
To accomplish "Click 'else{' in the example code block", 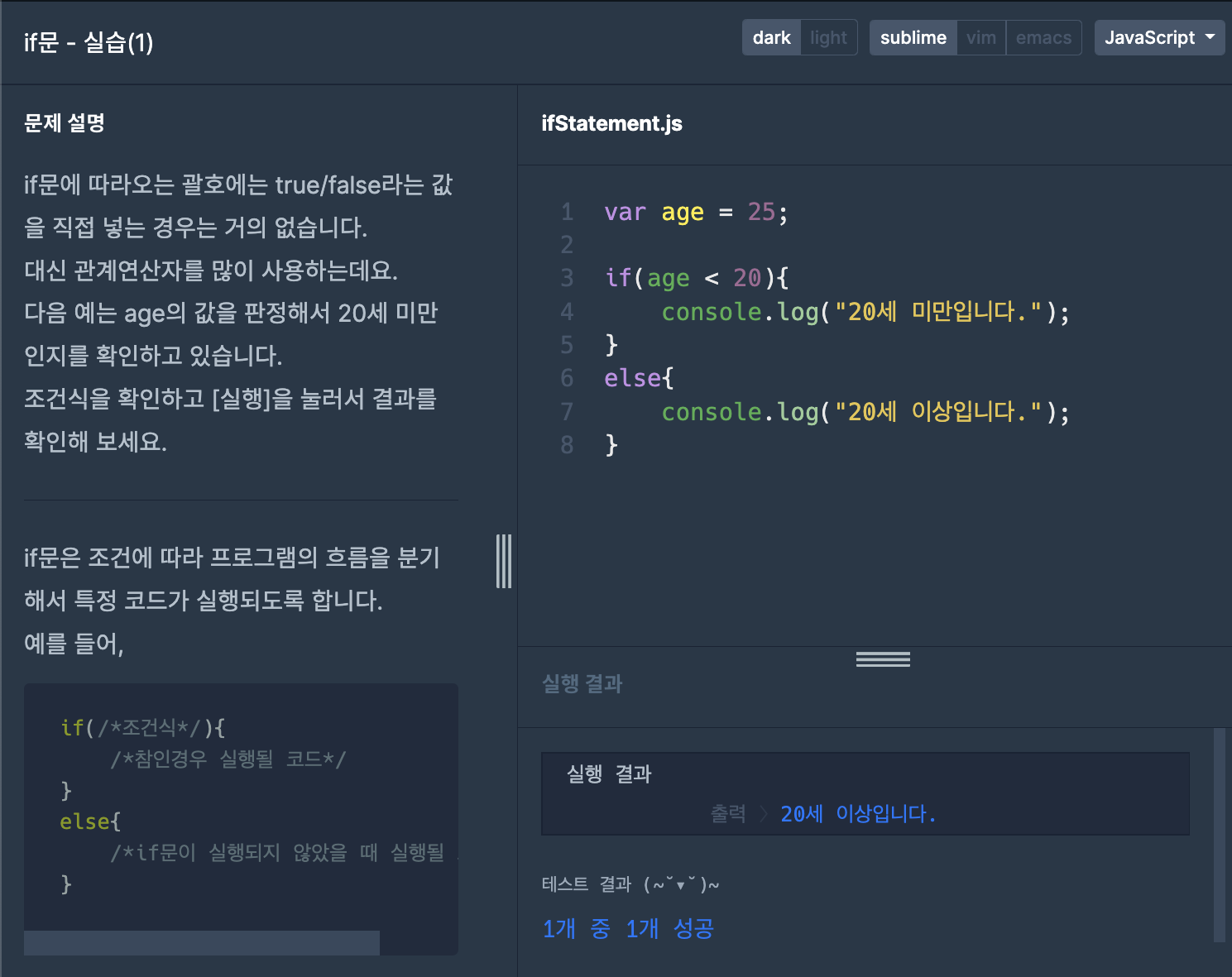I will 90,821.
